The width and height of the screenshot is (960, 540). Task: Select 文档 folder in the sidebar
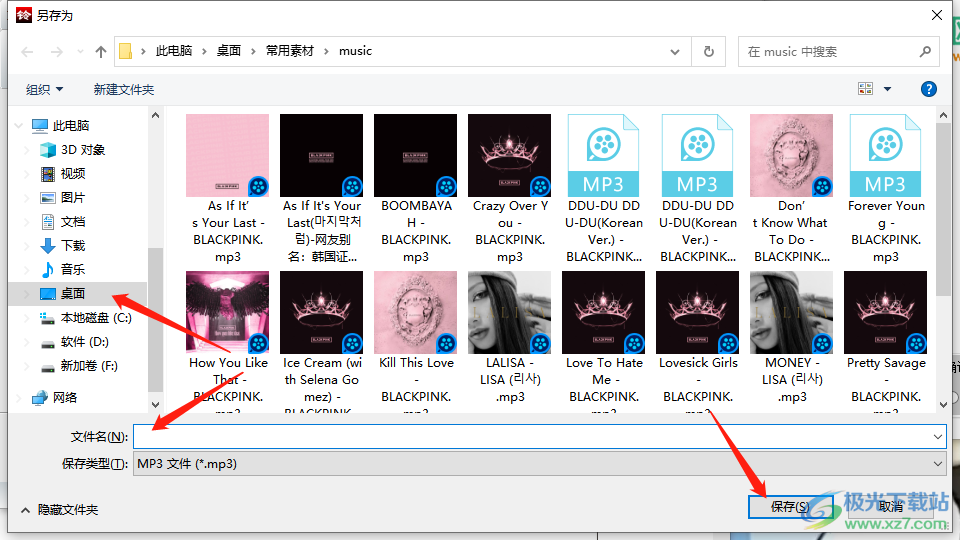click(x=64, y=222)
